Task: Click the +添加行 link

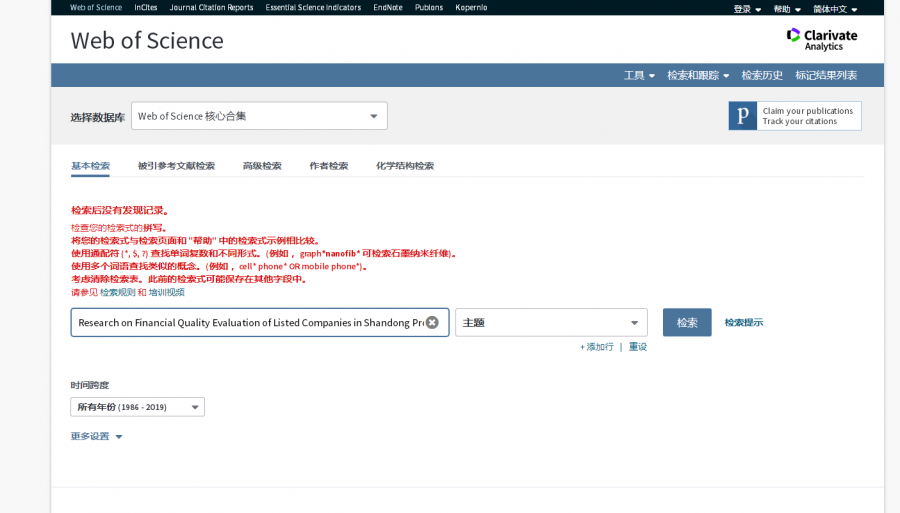Action: [x=596, y=347]
